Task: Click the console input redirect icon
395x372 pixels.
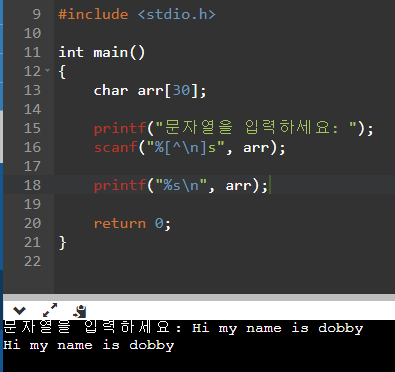Action: [80, 311]
